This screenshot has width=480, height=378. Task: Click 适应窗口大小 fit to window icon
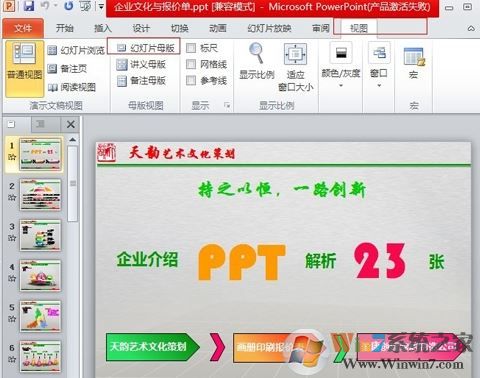pyautogui.click(x=295, y=53)
